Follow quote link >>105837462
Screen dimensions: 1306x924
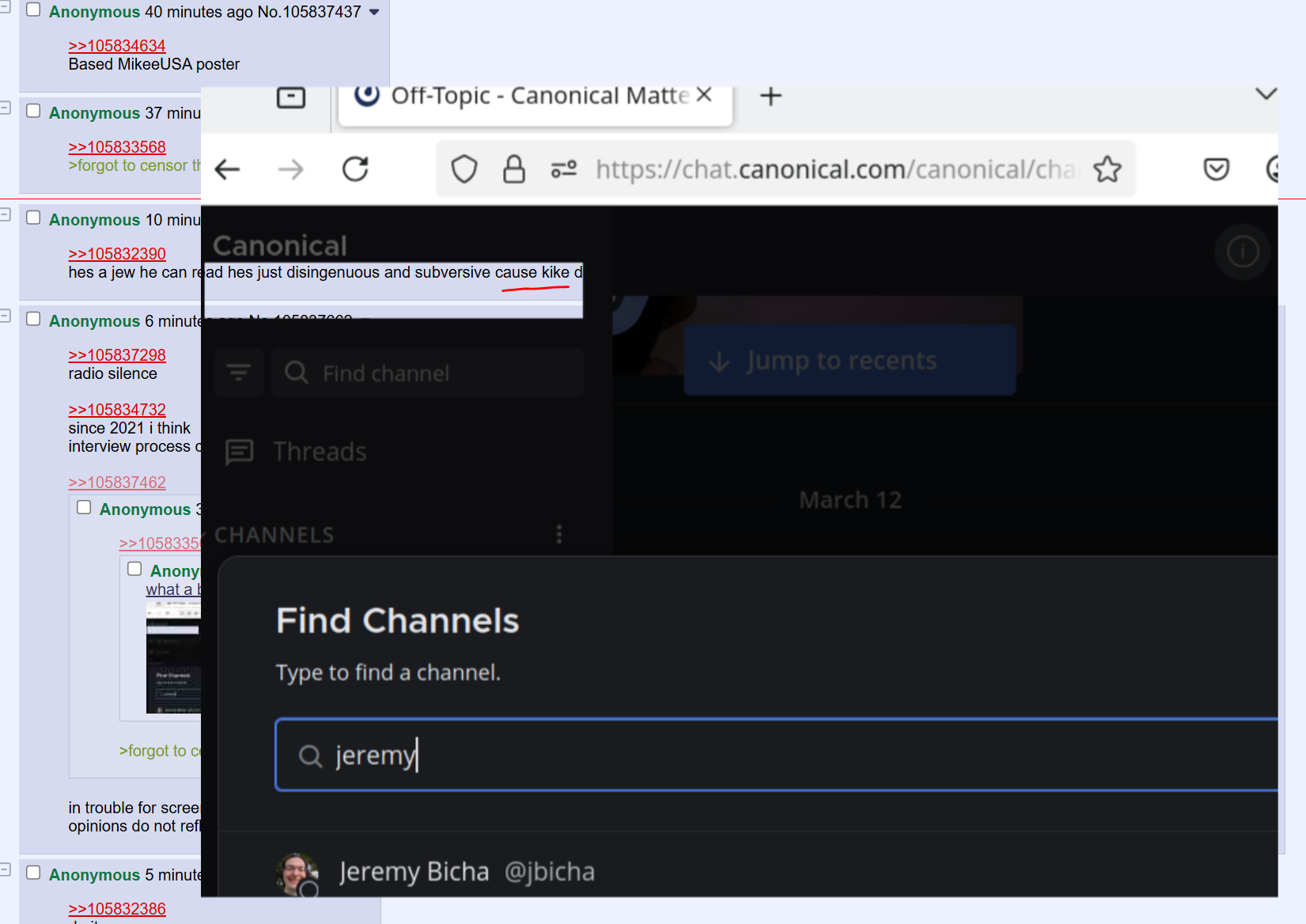tap(117, 483)
